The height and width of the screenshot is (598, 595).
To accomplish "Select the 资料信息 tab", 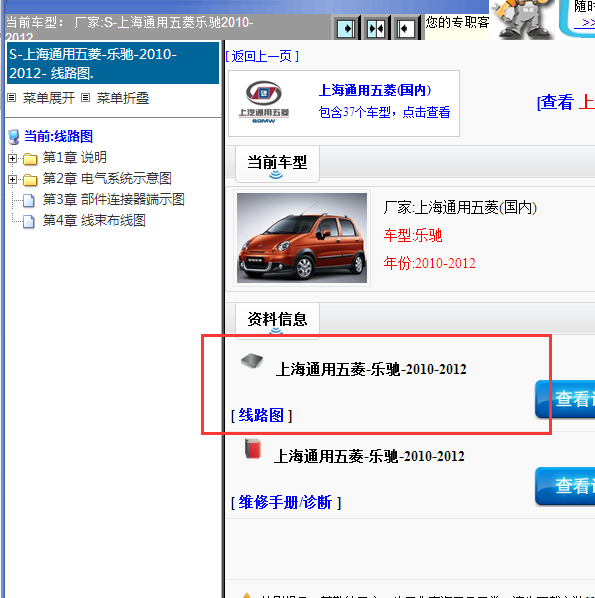I will 277,320.
